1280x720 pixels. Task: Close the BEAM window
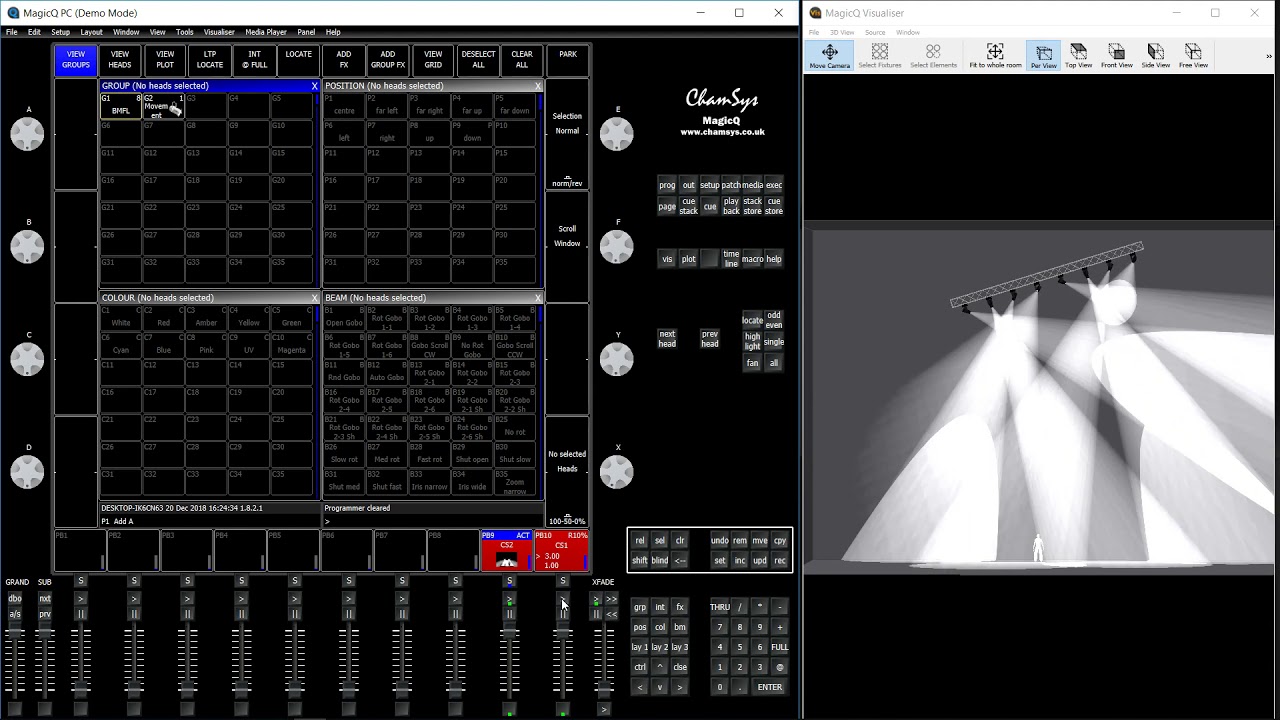click(x=537, y=298)
